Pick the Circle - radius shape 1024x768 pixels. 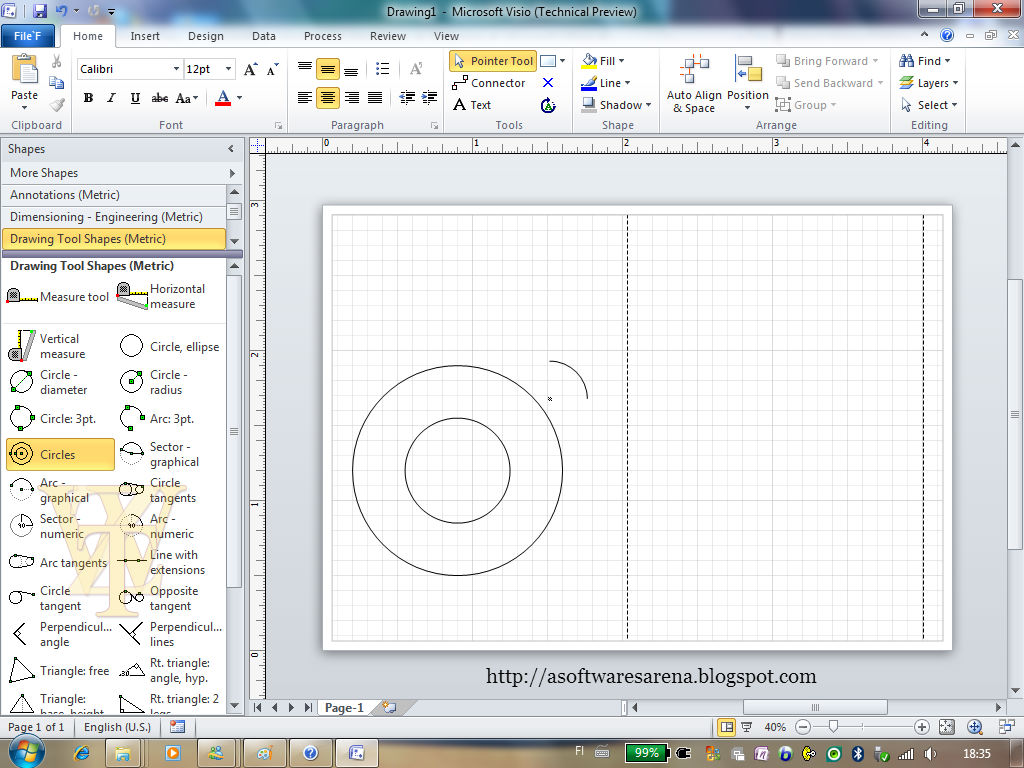point(152,382)
